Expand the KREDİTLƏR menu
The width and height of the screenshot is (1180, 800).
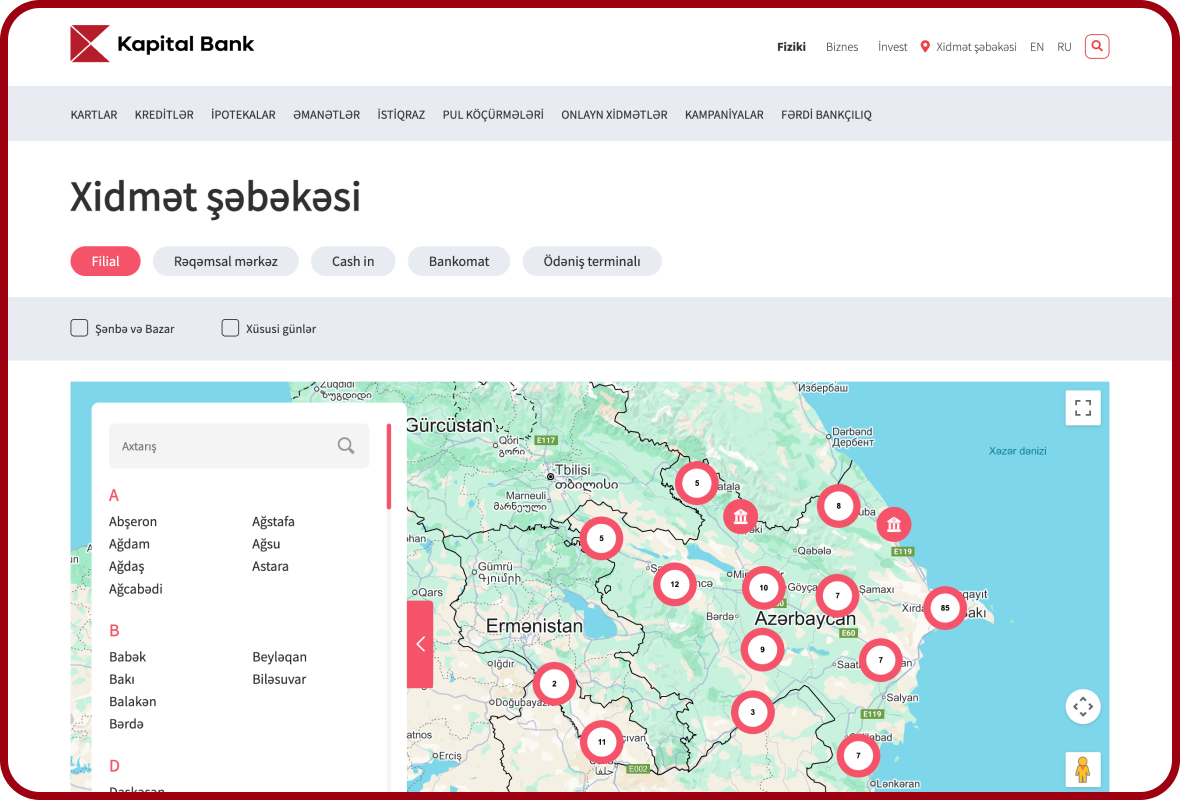(164, 115)
